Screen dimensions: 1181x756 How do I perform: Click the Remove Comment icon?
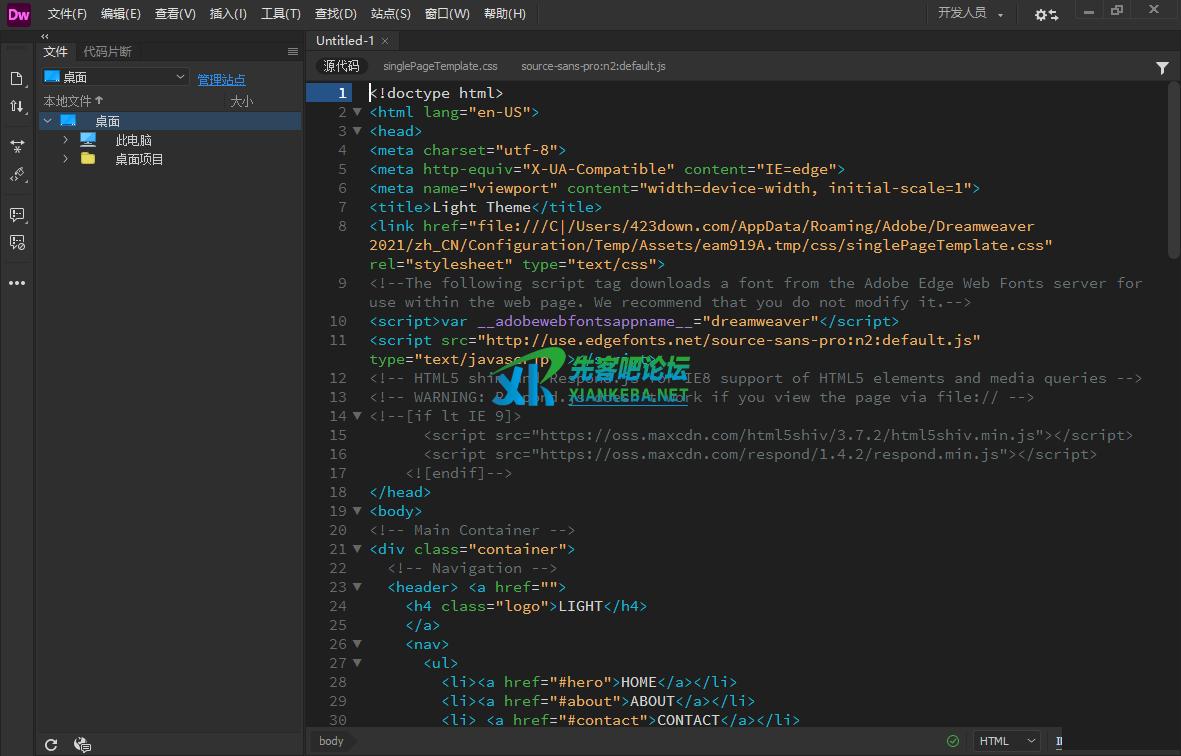pyautogui.click(x=17, y=243)
